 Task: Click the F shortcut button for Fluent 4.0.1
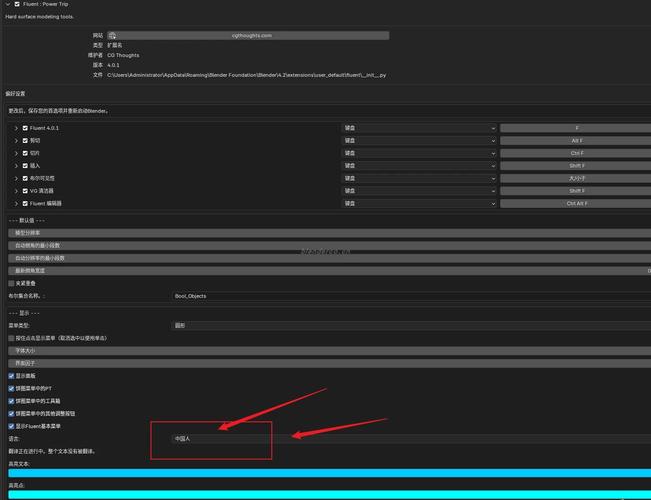pyautogui.click(x=576, y=128)
